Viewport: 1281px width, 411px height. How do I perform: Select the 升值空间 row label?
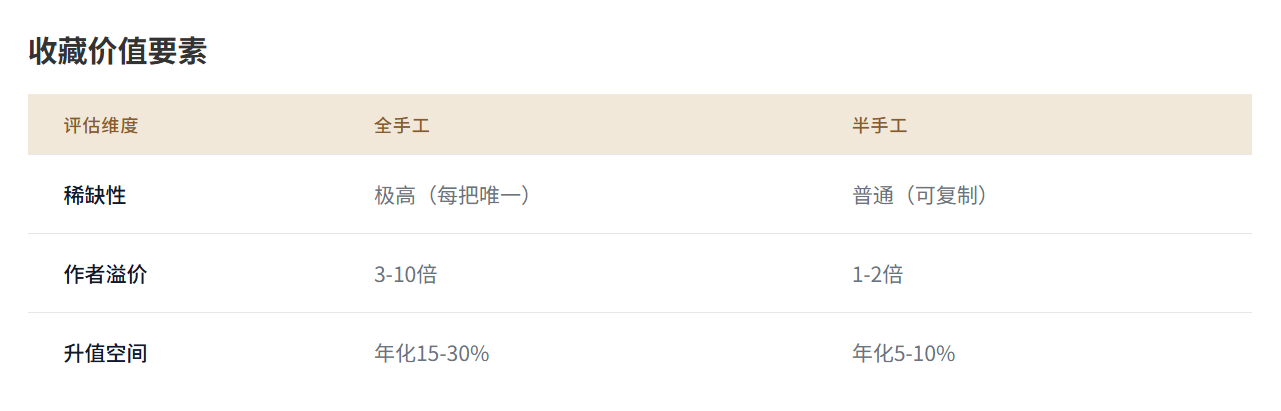click(x=105, y=353)
